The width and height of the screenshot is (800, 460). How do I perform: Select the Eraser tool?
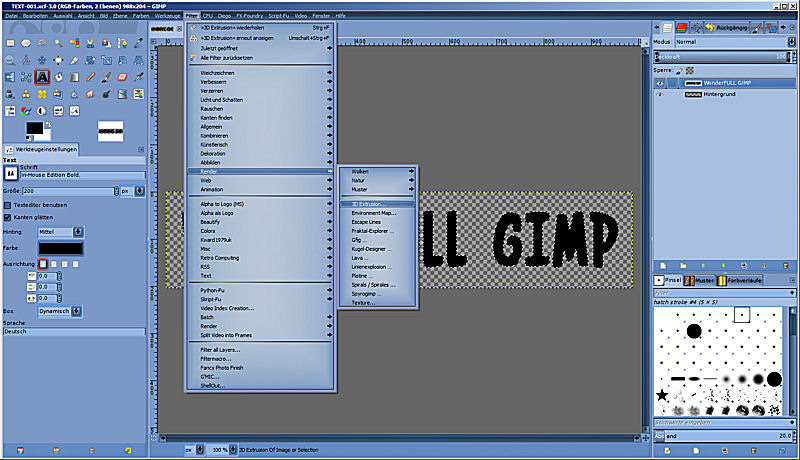click(122, 77)
